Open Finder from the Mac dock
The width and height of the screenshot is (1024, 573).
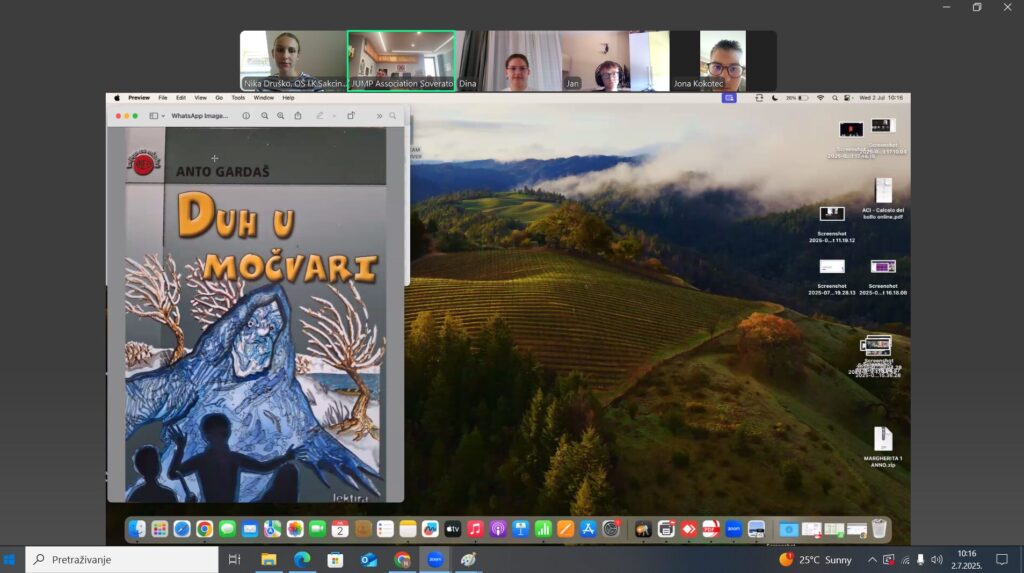pyautogui.click(x=137, y=529)
